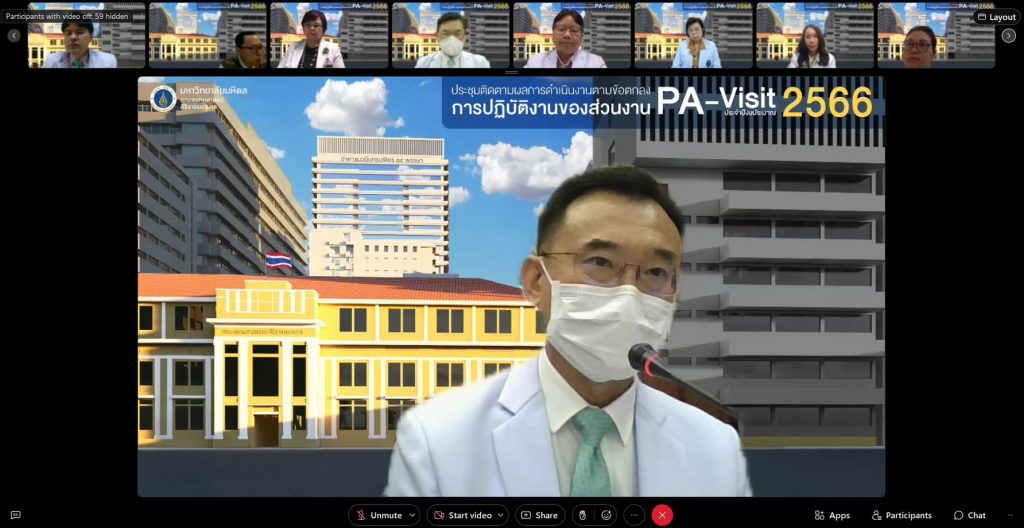Open the Apps panel

pyautogui.click(x=831, y=515)
